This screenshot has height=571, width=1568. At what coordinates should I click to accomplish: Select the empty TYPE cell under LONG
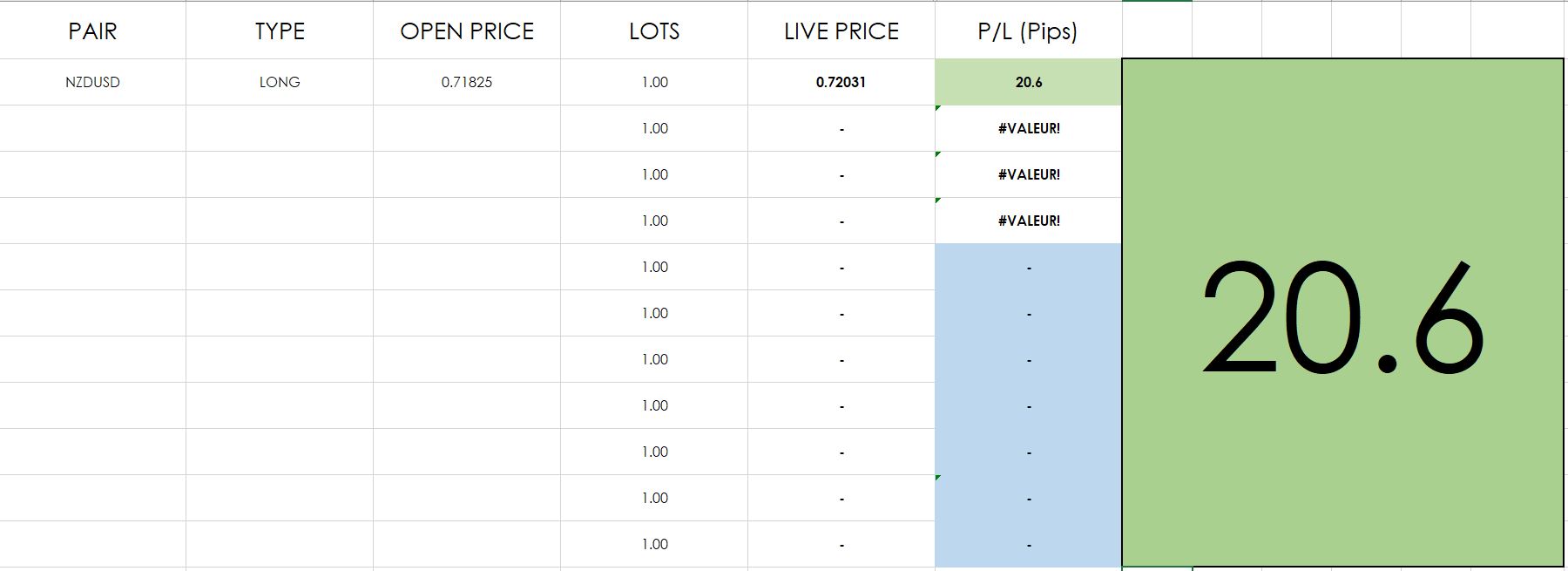coord(280,128)
